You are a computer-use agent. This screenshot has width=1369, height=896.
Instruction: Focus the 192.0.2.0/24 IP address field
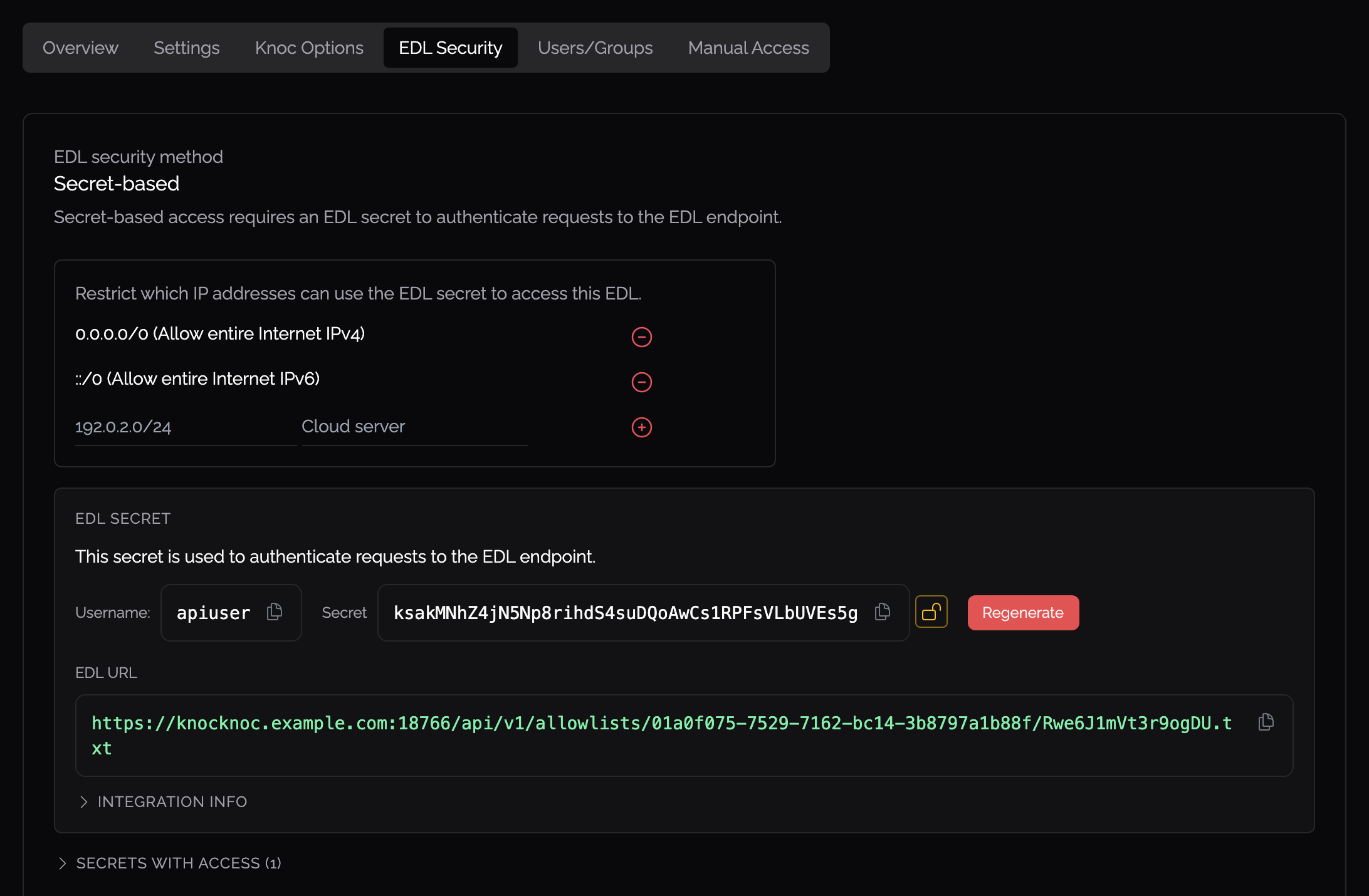pyautogui.click(x=186, y=427)
